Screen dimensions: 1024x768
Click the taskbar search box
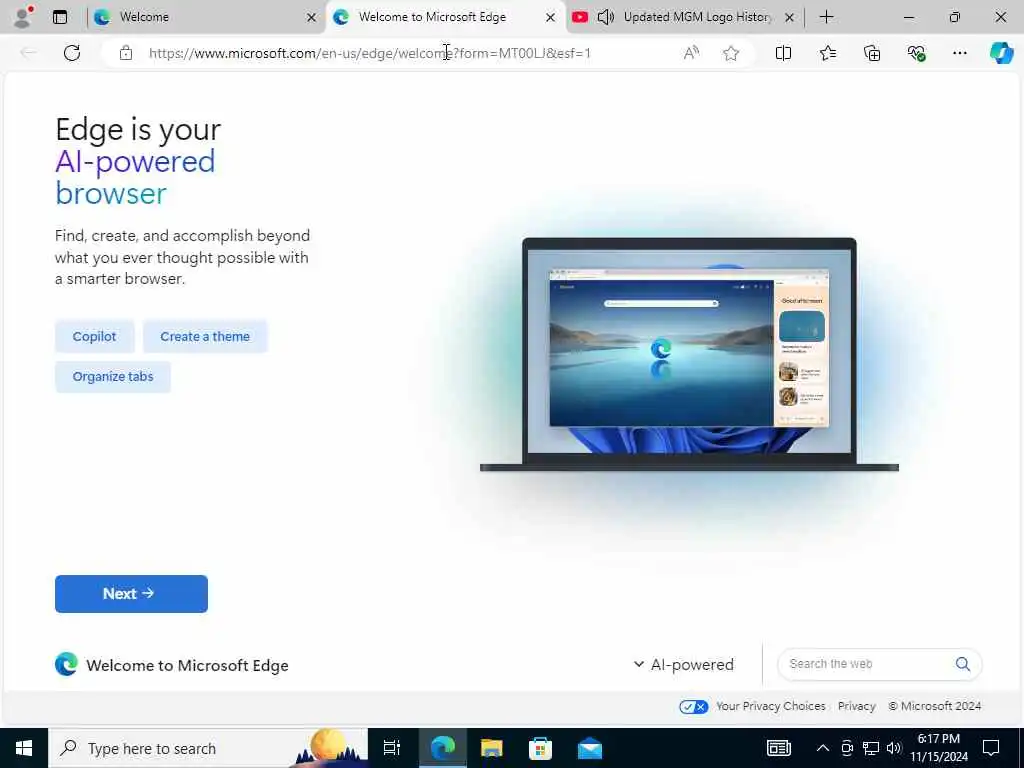(x=208, y=748)
